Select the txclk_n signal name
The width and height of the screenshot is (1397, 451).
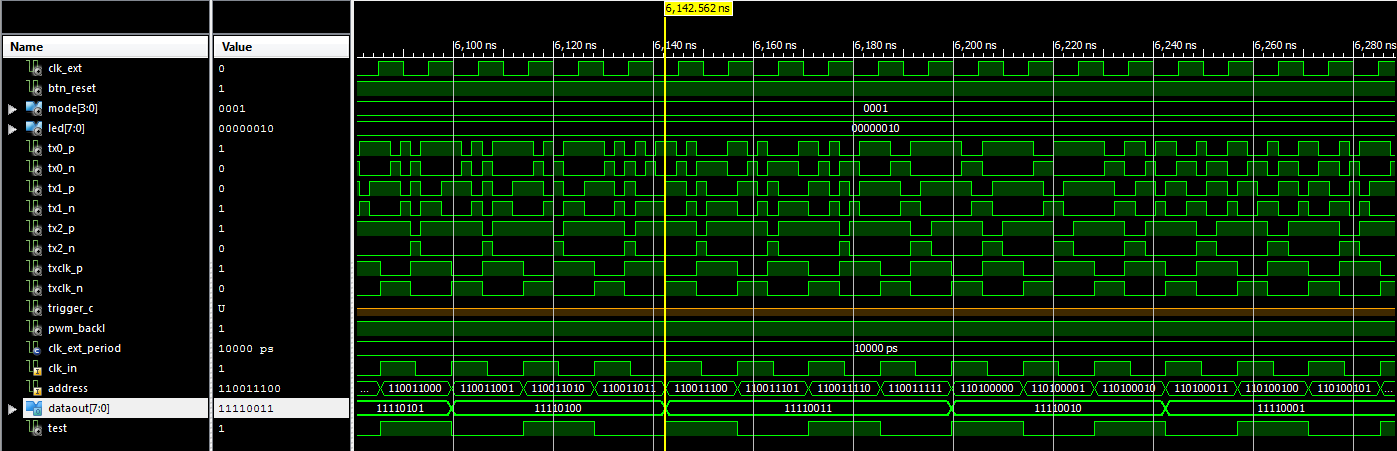pyautogui.click(x=65, y=288)
